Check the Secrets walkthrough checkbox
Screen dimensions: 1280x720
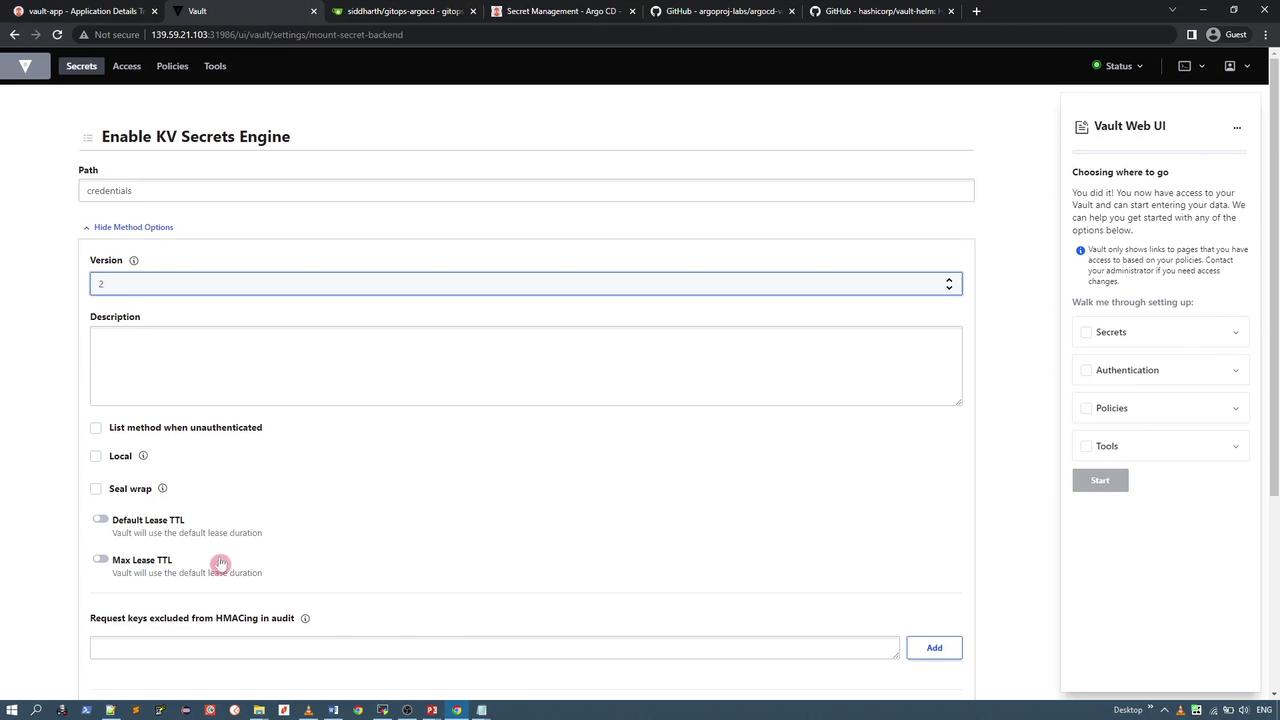click(x=1086, y=333)
